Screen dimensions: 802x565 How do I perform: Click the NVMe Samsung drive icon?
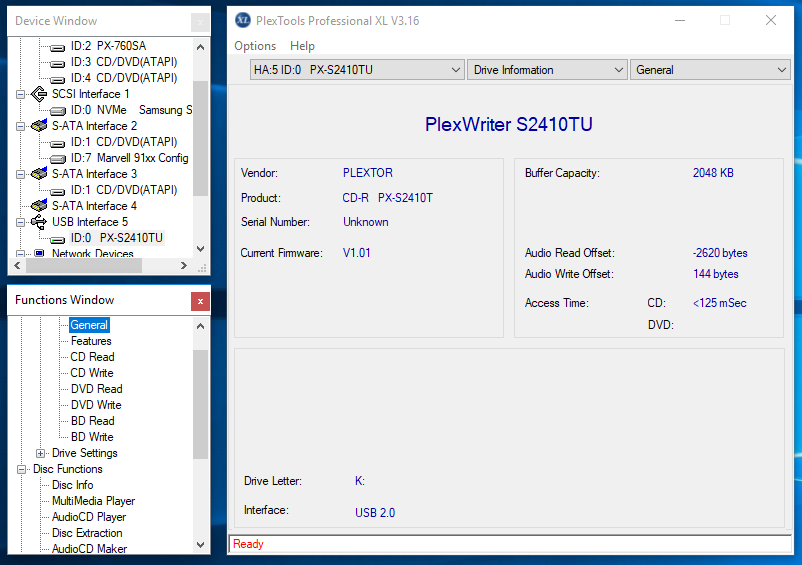point(57,111)
